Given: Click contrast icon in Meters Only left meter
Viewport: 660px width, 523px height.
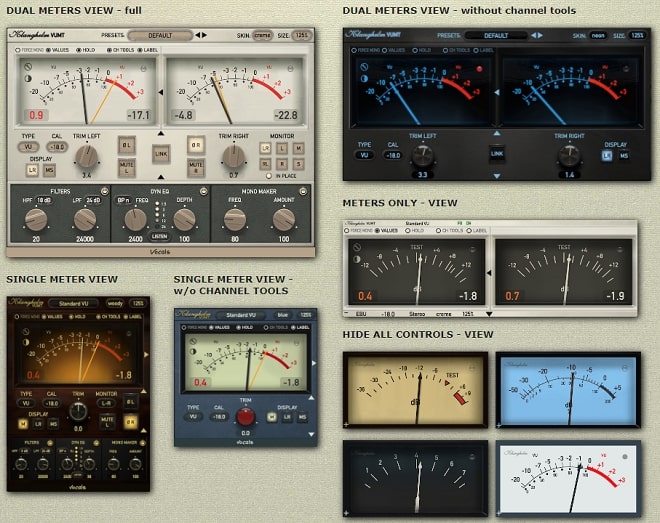Looking at the screenshot, I should pyautogui.click(x=357, y=259).
